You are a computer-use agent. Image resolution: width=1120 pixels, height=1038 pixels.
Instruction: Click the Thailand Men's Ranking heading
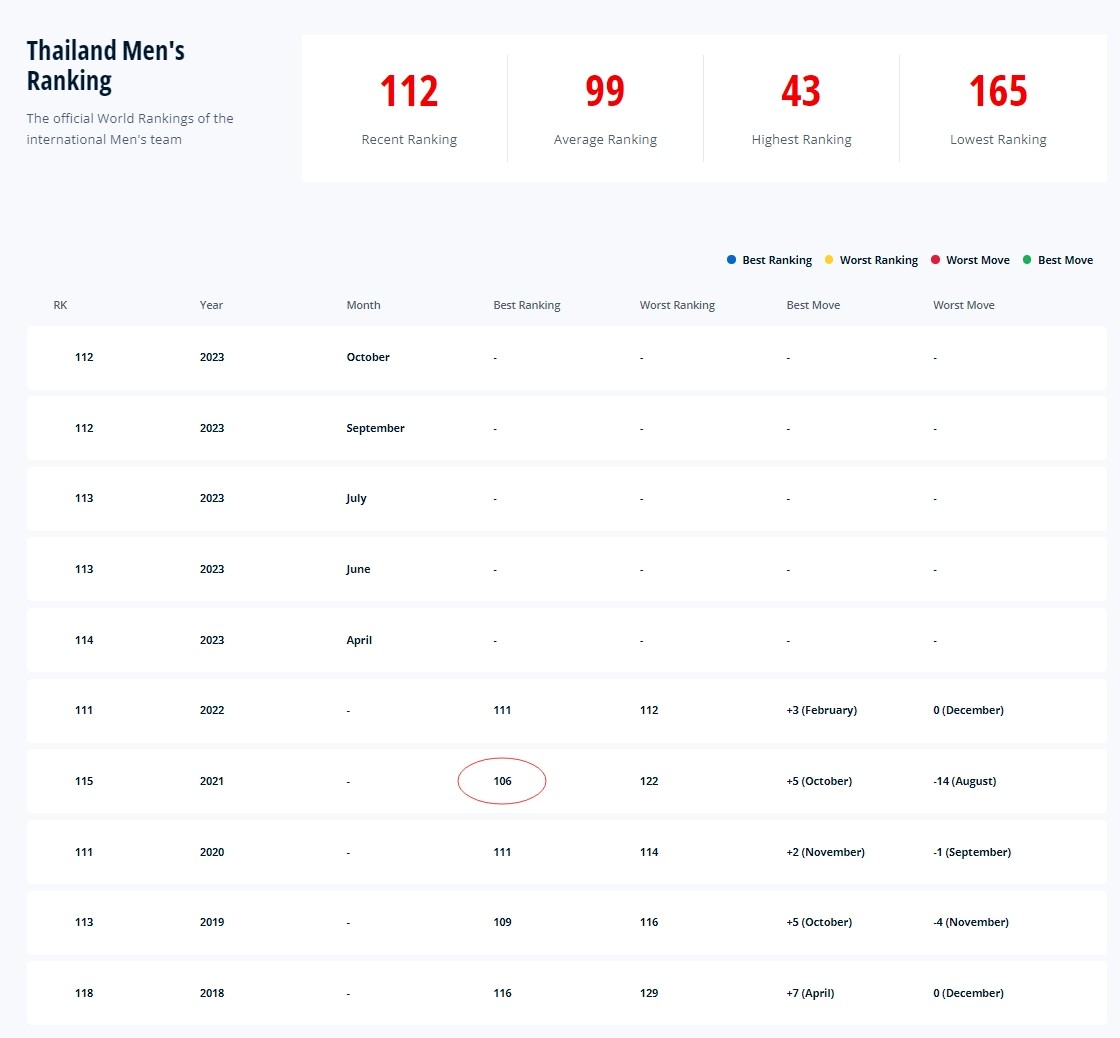point(105,65)
